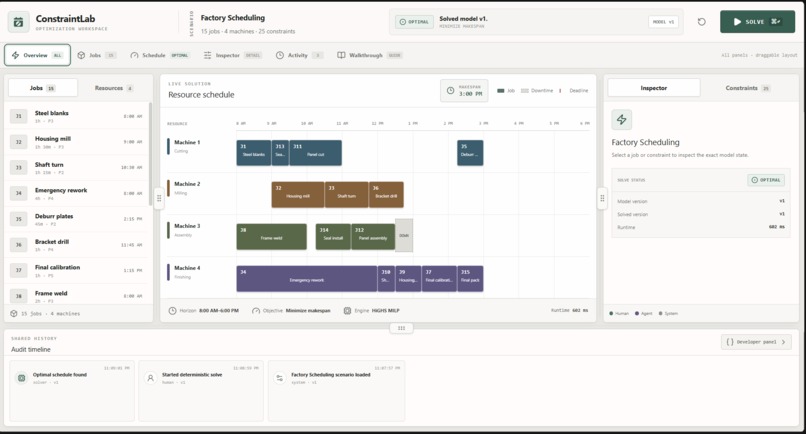Click the J4 Emergency rework gantt block
The image size is (806, 434).
[307, 279]
